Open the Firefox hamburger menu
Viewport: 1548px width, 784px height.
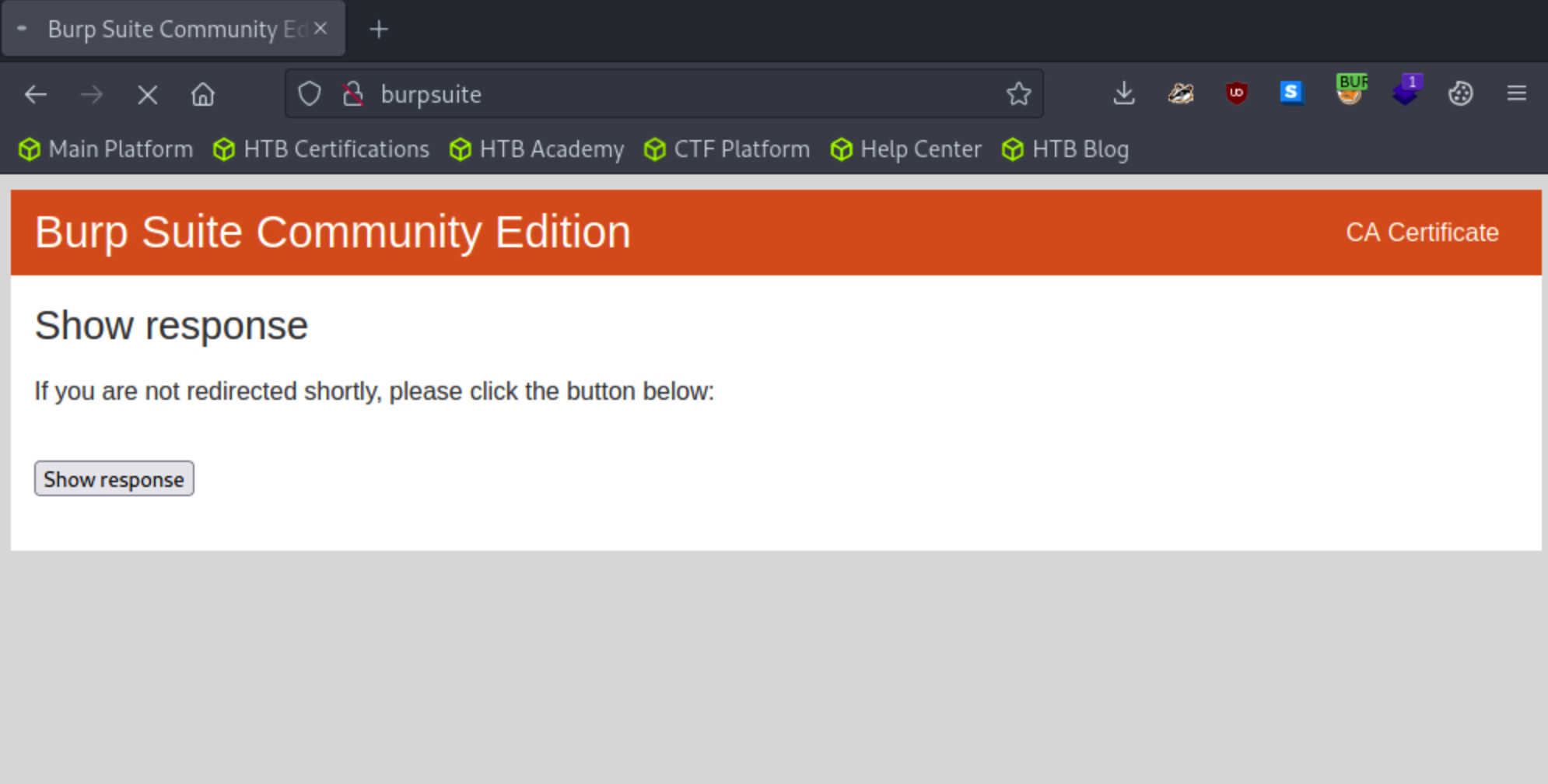tap(1516, 94)
